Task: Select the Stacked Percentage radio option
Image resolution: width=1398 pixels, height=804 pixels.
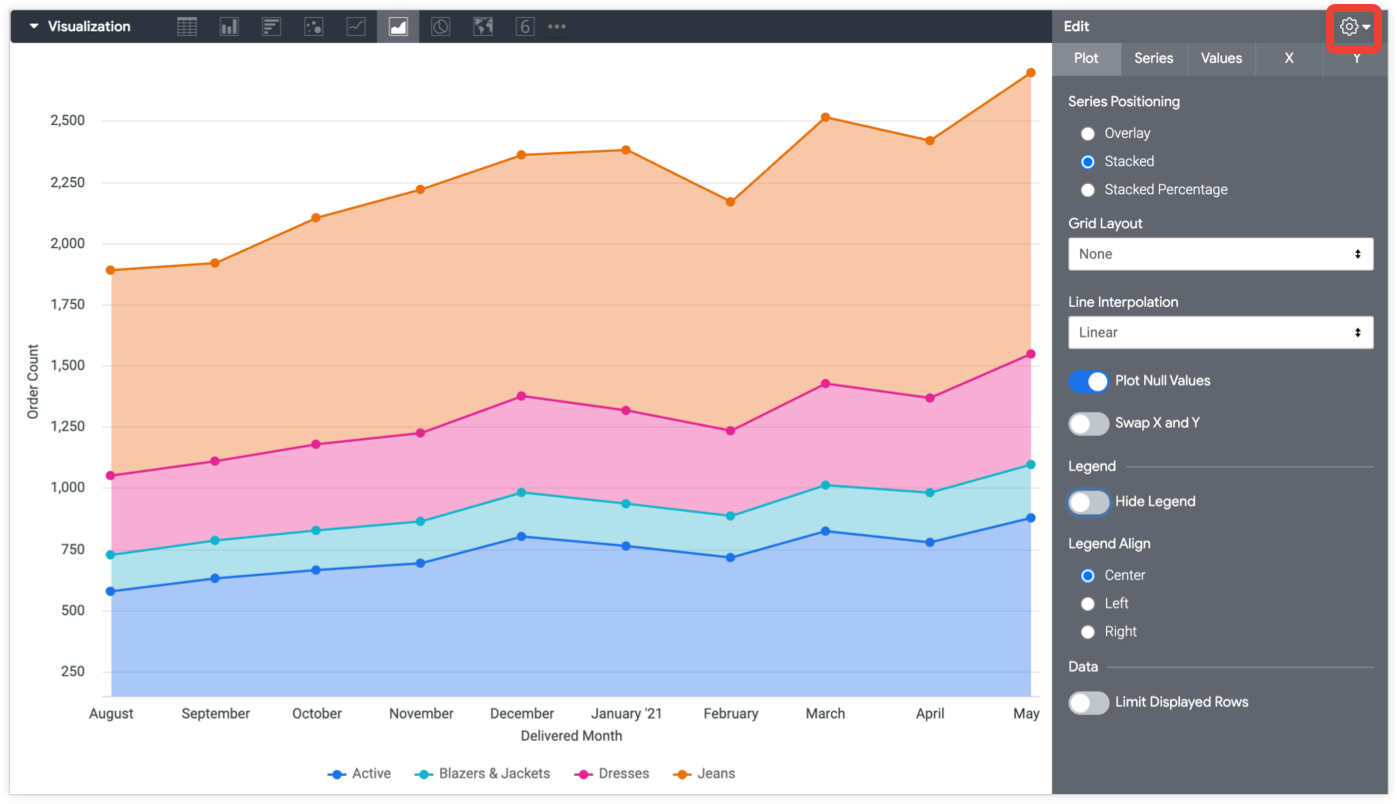Action: coord(1088,190)
